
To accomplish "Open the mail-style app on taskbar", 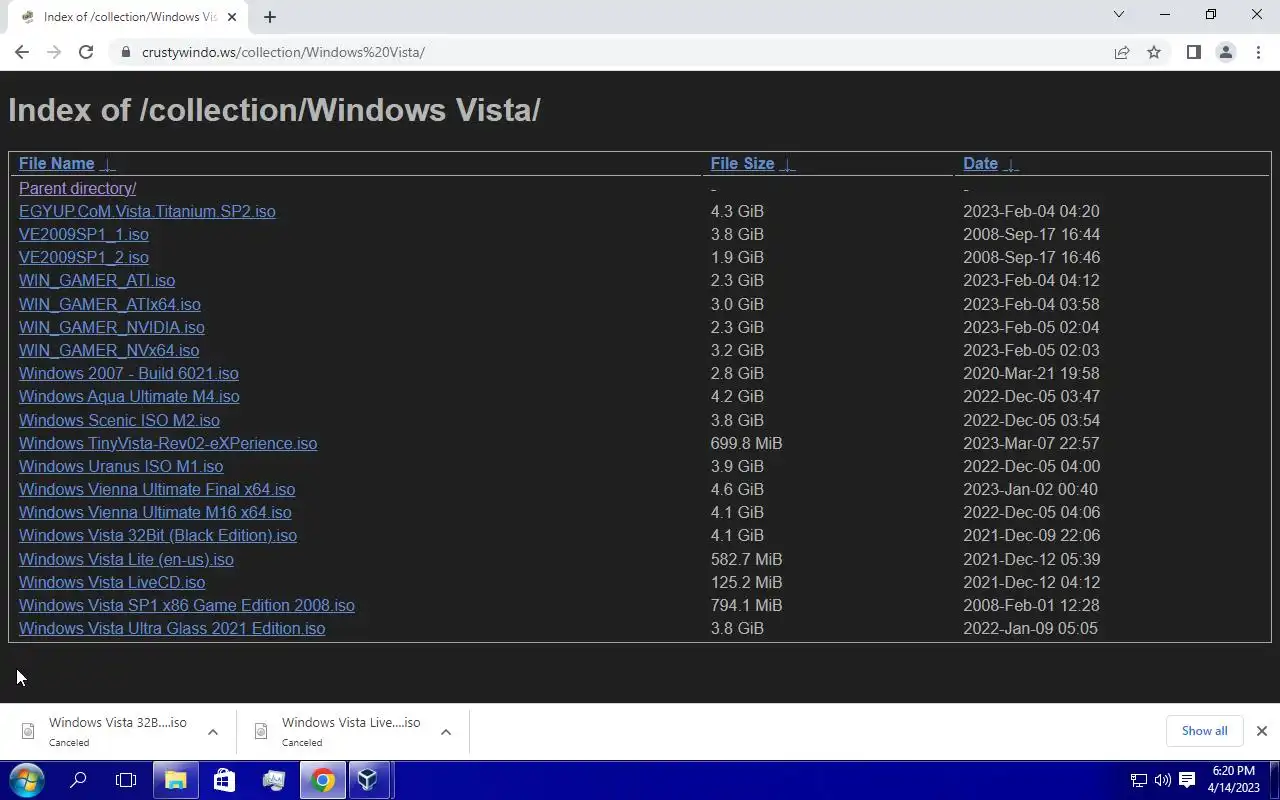I will pyautogui.click(x=273, y=780).
